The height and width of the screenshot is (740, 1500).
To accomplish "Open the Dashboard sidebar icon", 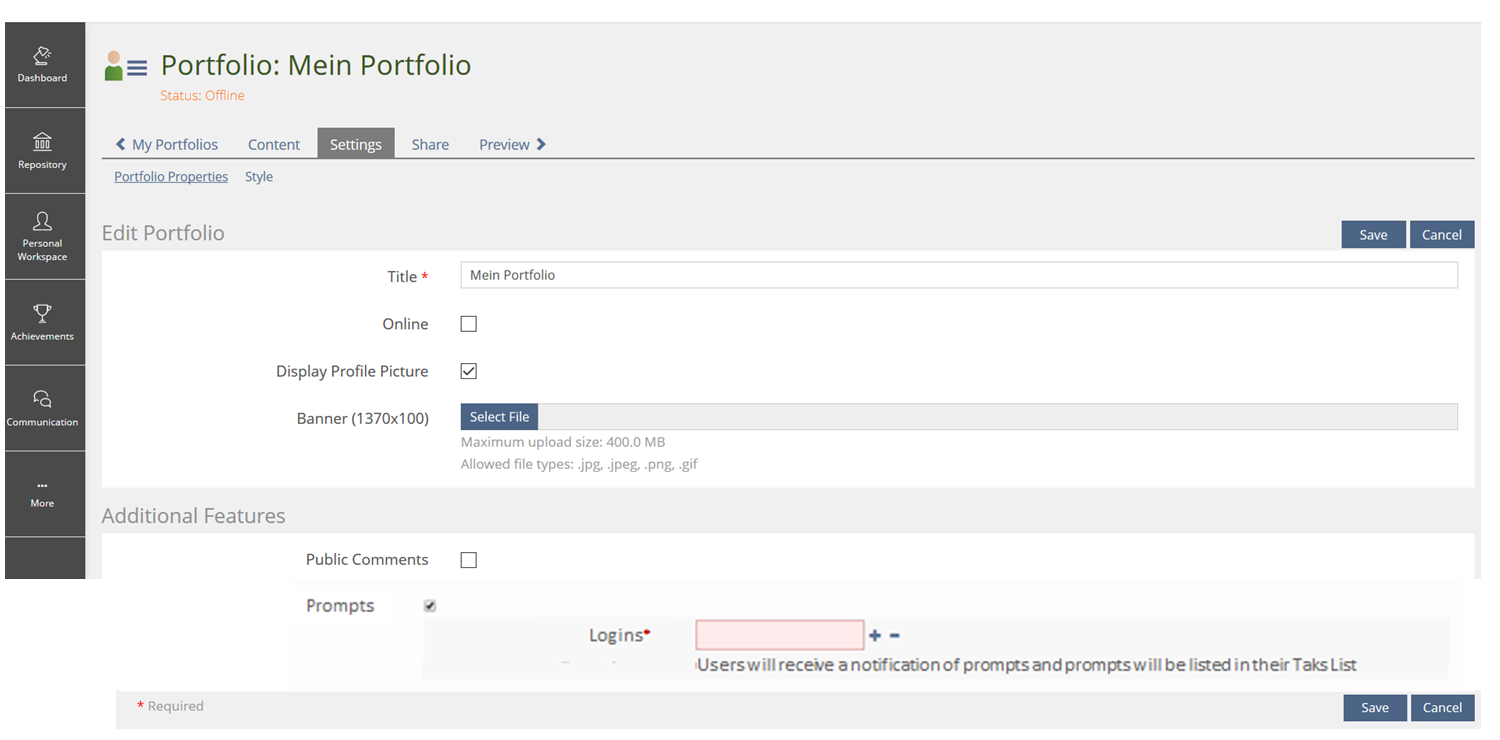I will pyautogui.click(x=42, y=56).
